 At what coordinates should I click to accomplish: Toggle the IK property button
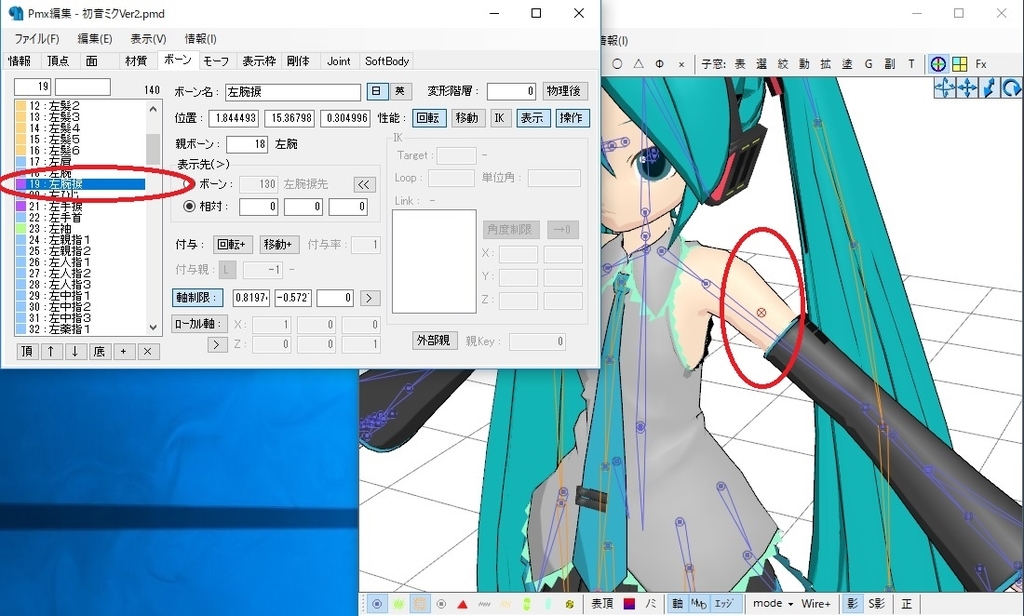tap(499, 118)
